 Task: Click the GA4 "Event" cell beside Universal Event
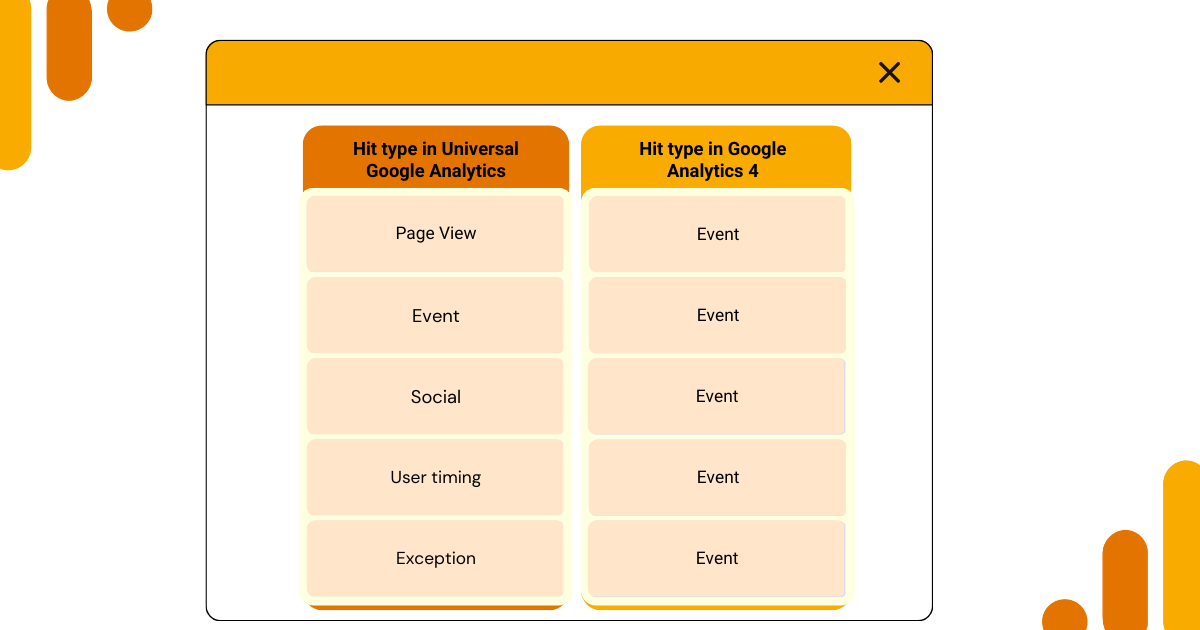(x=717, y=316)
